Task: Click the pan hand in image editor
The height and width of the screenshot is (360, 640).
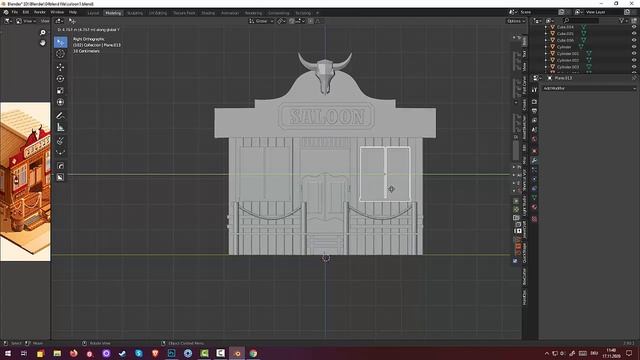Action: (42, 42)
